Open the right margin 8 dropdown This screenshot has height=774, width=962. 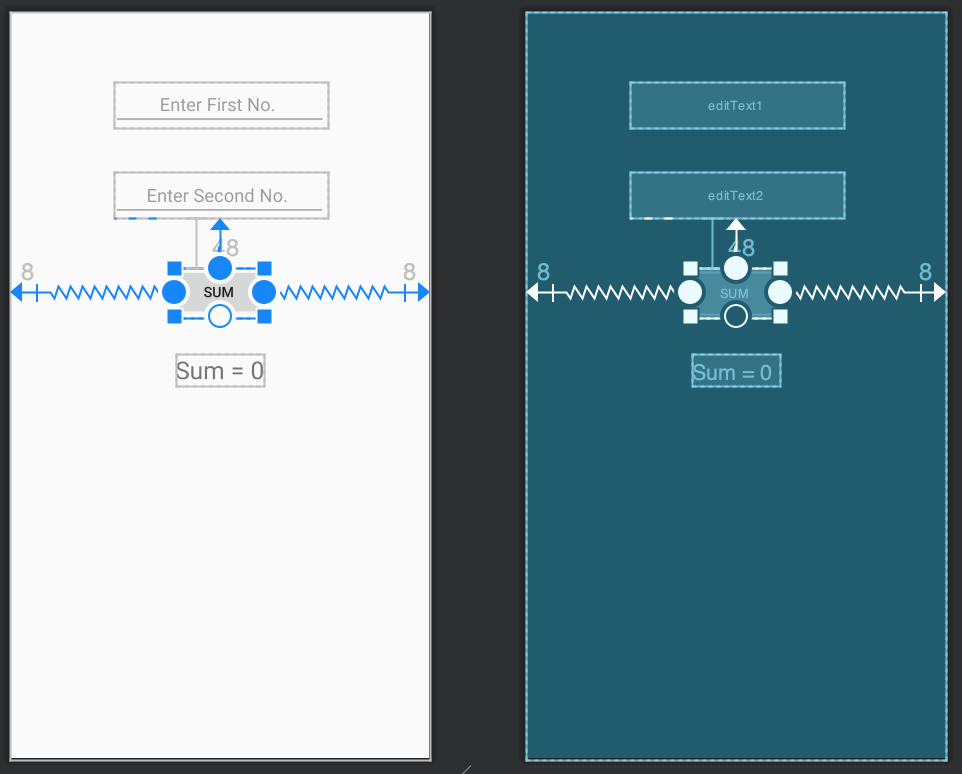(408, 272)
